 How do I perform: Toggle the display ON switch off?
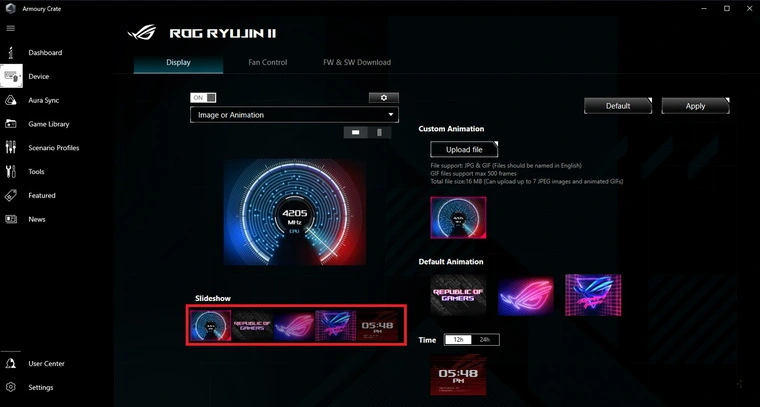point(203,97)
